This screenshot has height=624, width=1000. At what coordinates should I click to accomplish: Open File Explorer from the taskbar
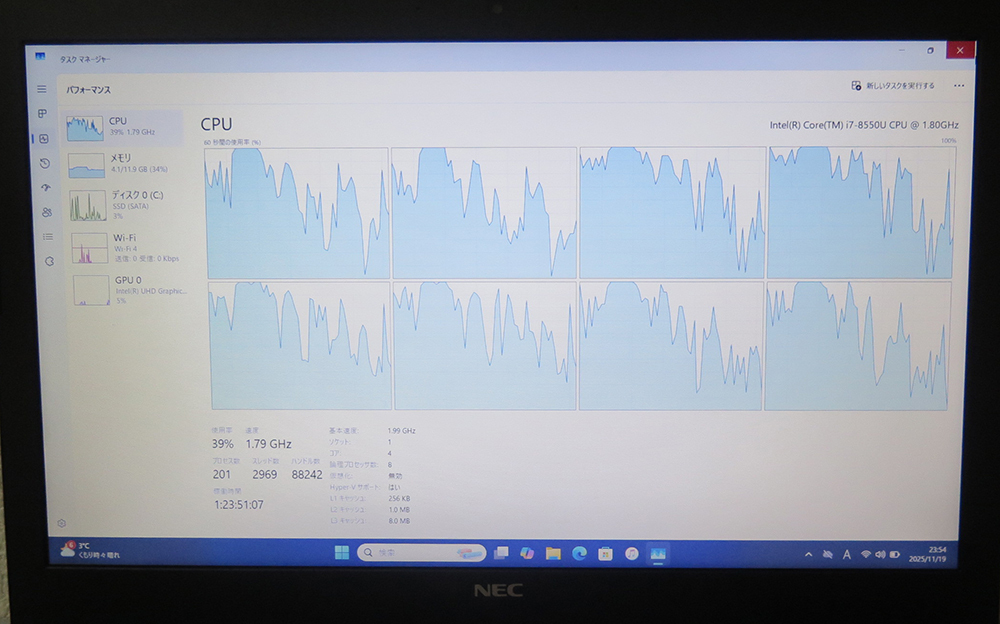[553, 553]
